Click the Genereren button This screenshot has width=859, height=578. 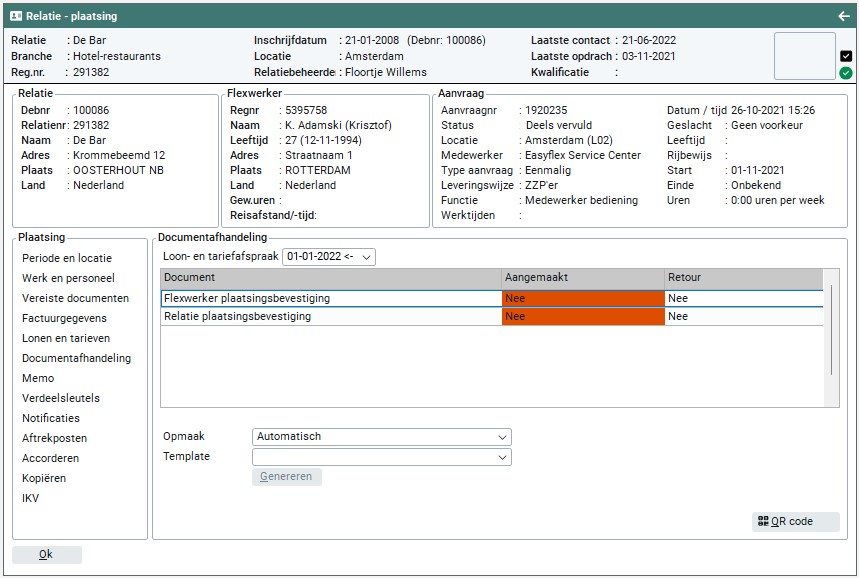click(287, 477)
